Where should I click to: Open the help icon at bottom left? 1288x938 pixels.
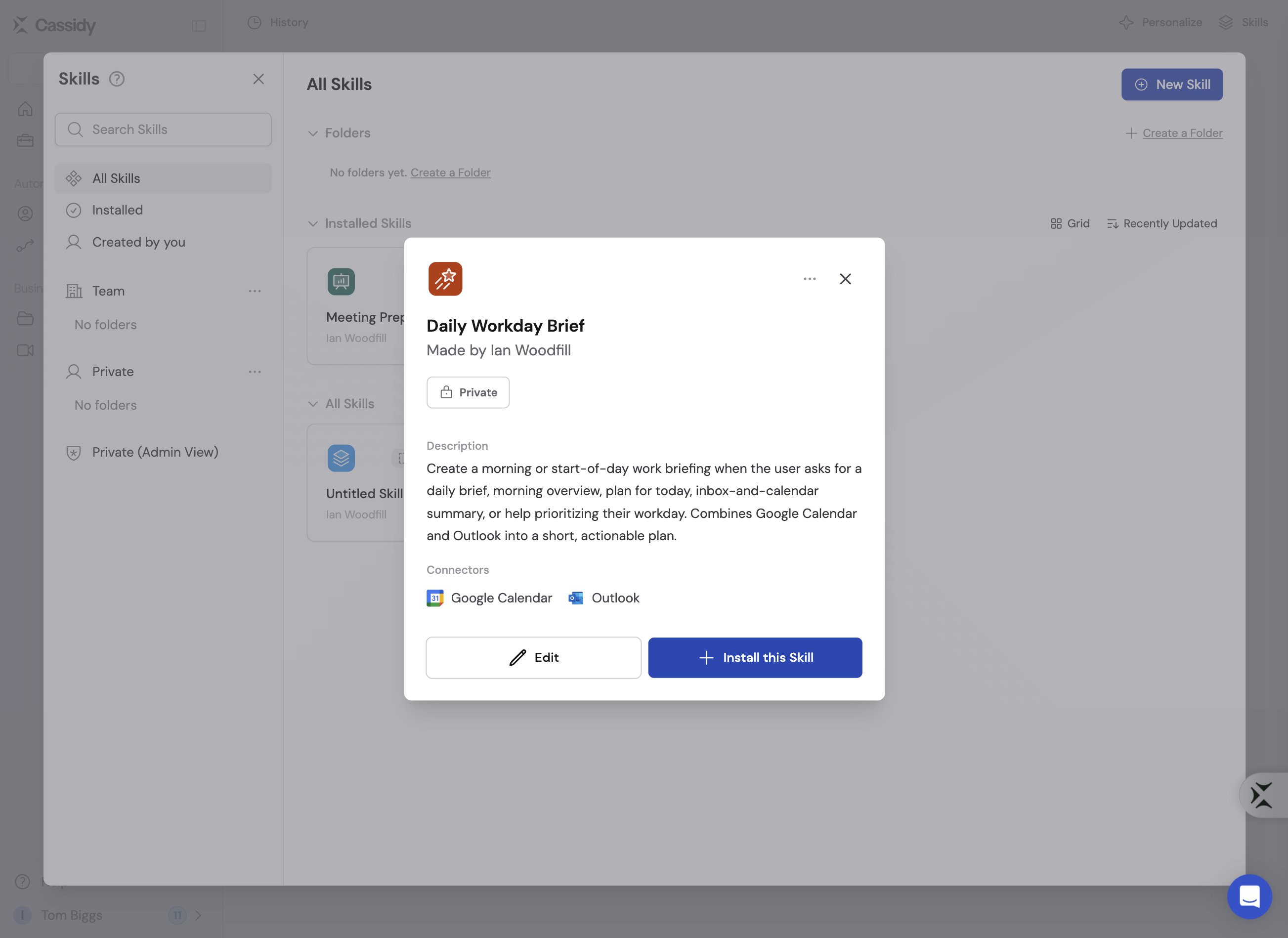click(22, 882)
